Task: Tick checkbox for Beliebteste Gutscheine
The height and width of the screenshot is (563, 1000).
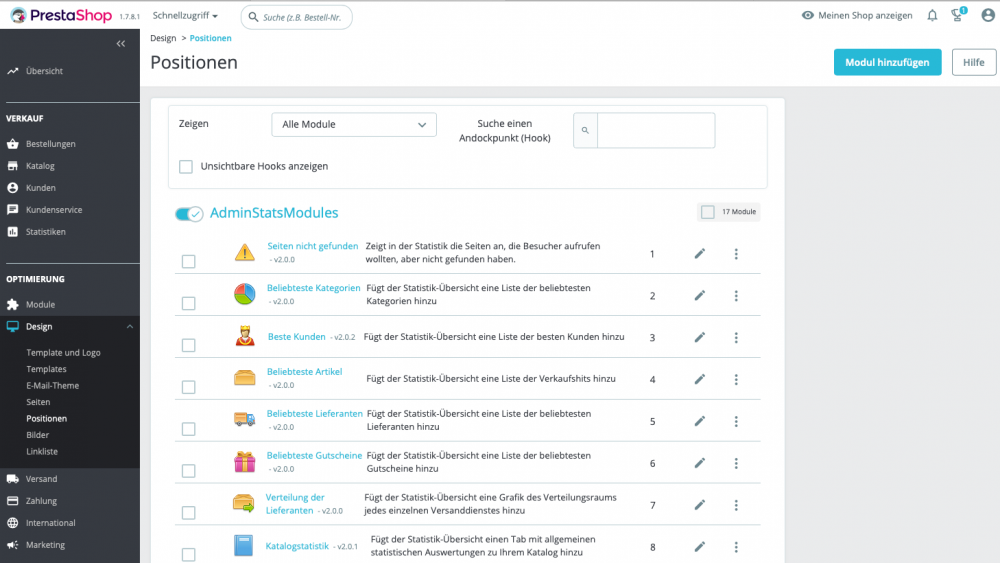Action: pos(189,471)
